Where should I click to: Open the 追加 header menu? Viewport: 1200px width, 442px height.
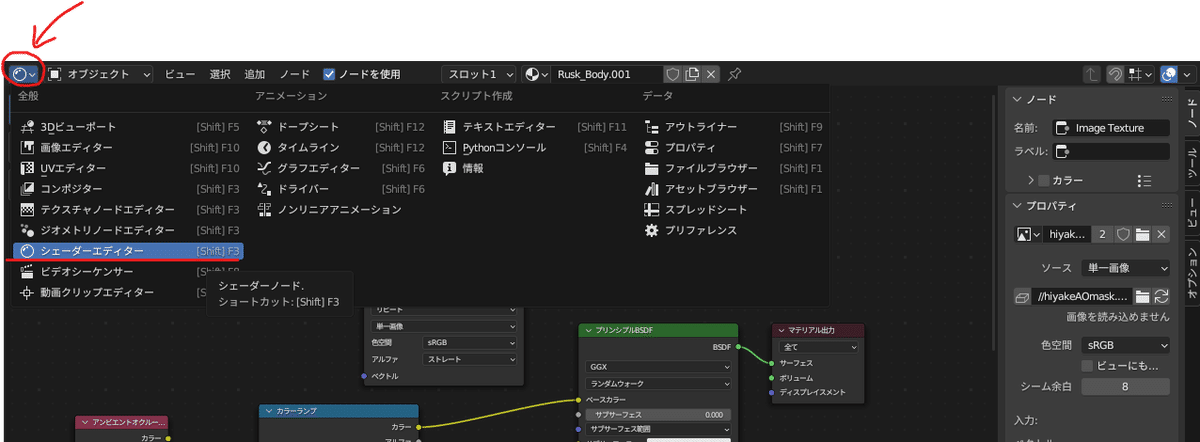pyautogui.click(x=255, y=74)
